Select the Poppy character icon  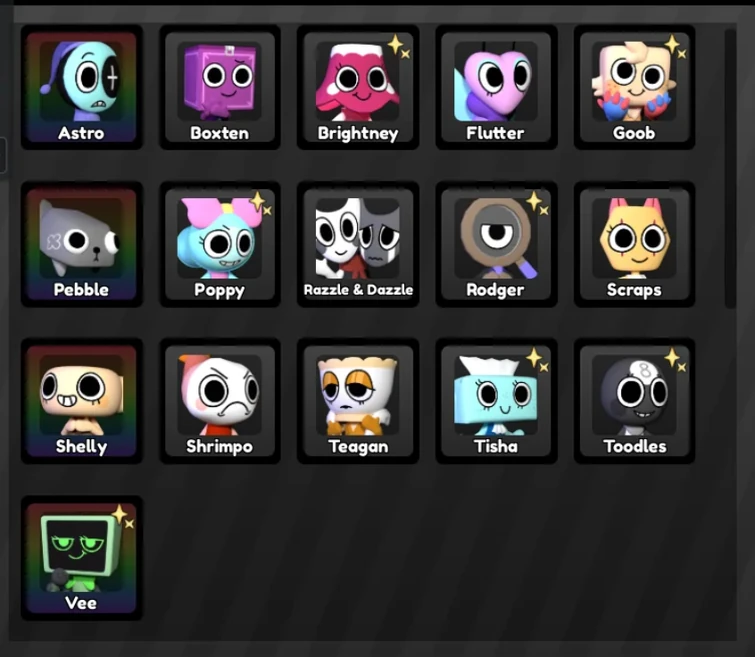pyautogui.click(x=220, y=244)
